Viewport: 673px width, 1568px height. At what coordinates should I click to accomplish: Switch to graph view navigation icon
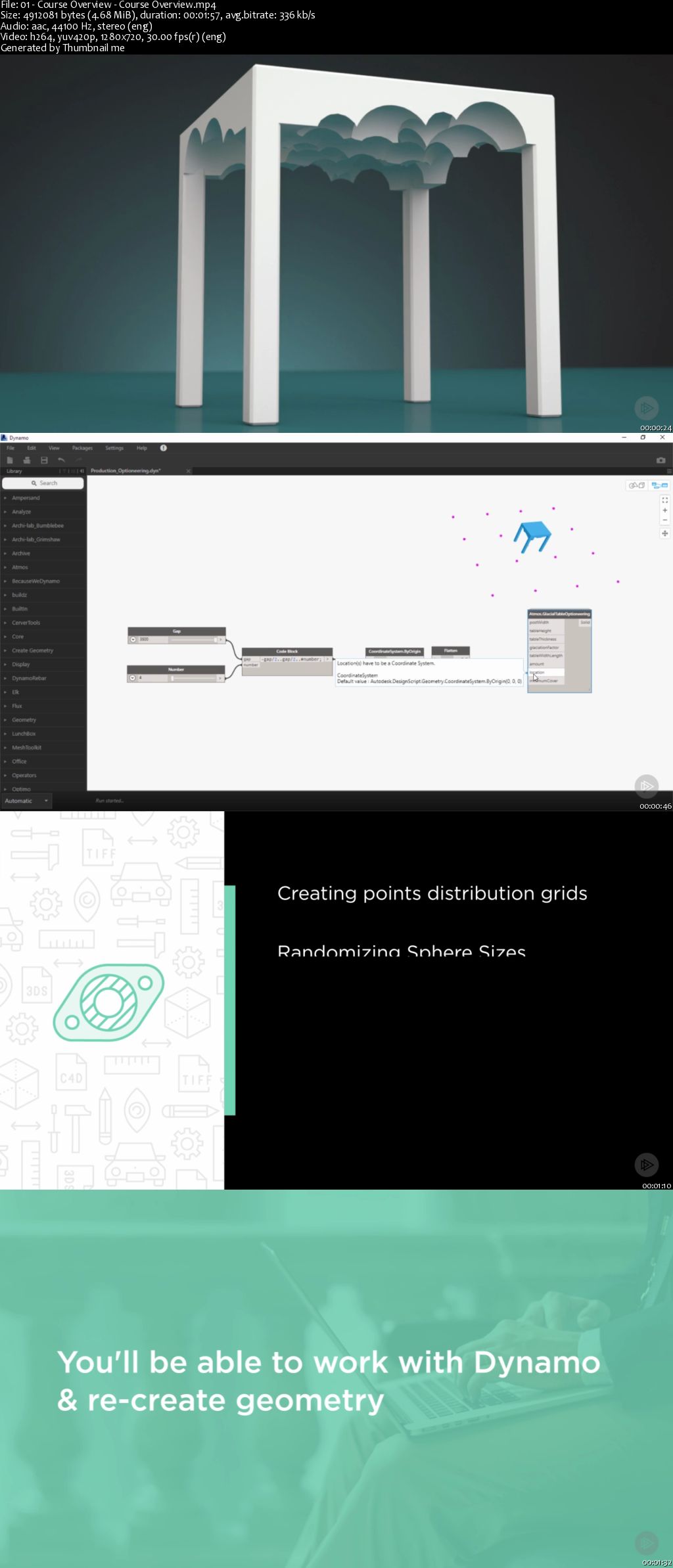660,485
